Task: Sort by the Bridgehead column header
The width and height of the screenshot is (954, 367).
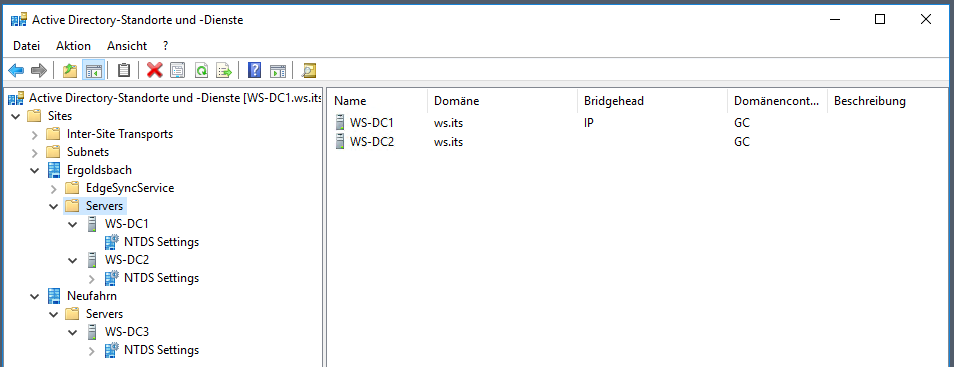Action: tap(651, 101)
